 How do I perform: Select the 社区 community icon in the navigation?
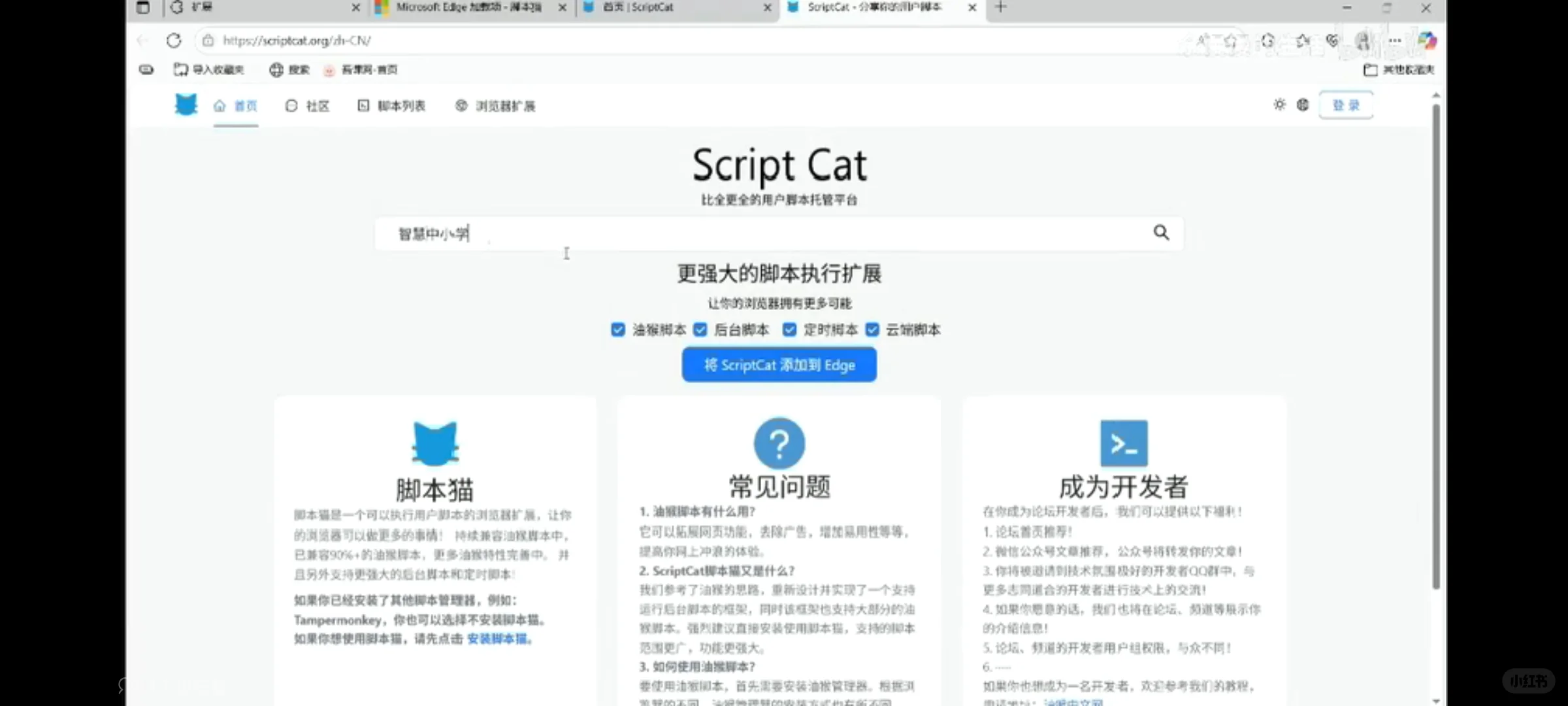291,105
